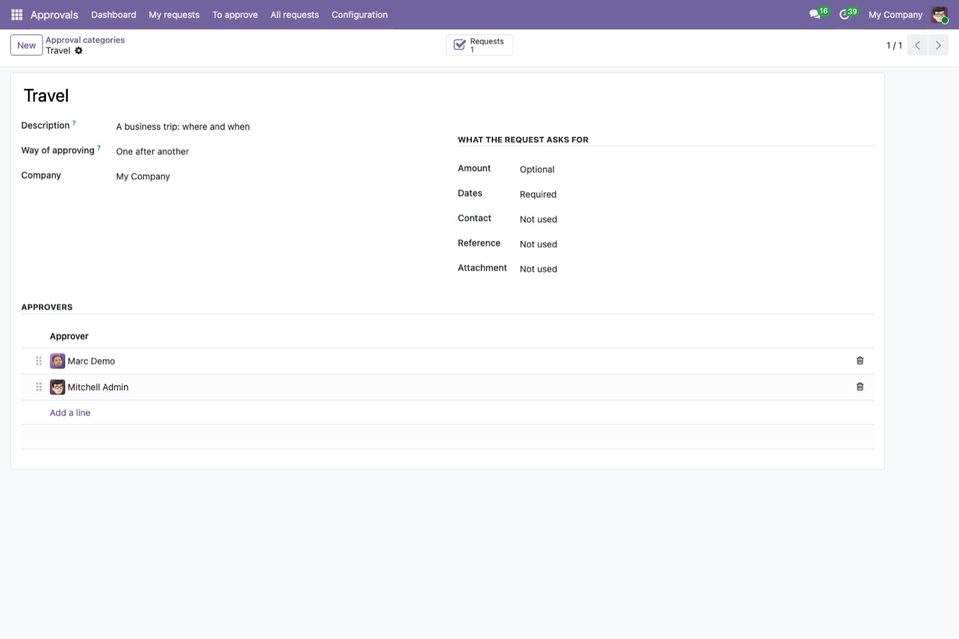Click the Approvals app name
Screen dimensions: 959x639
(x=54, y=15)
